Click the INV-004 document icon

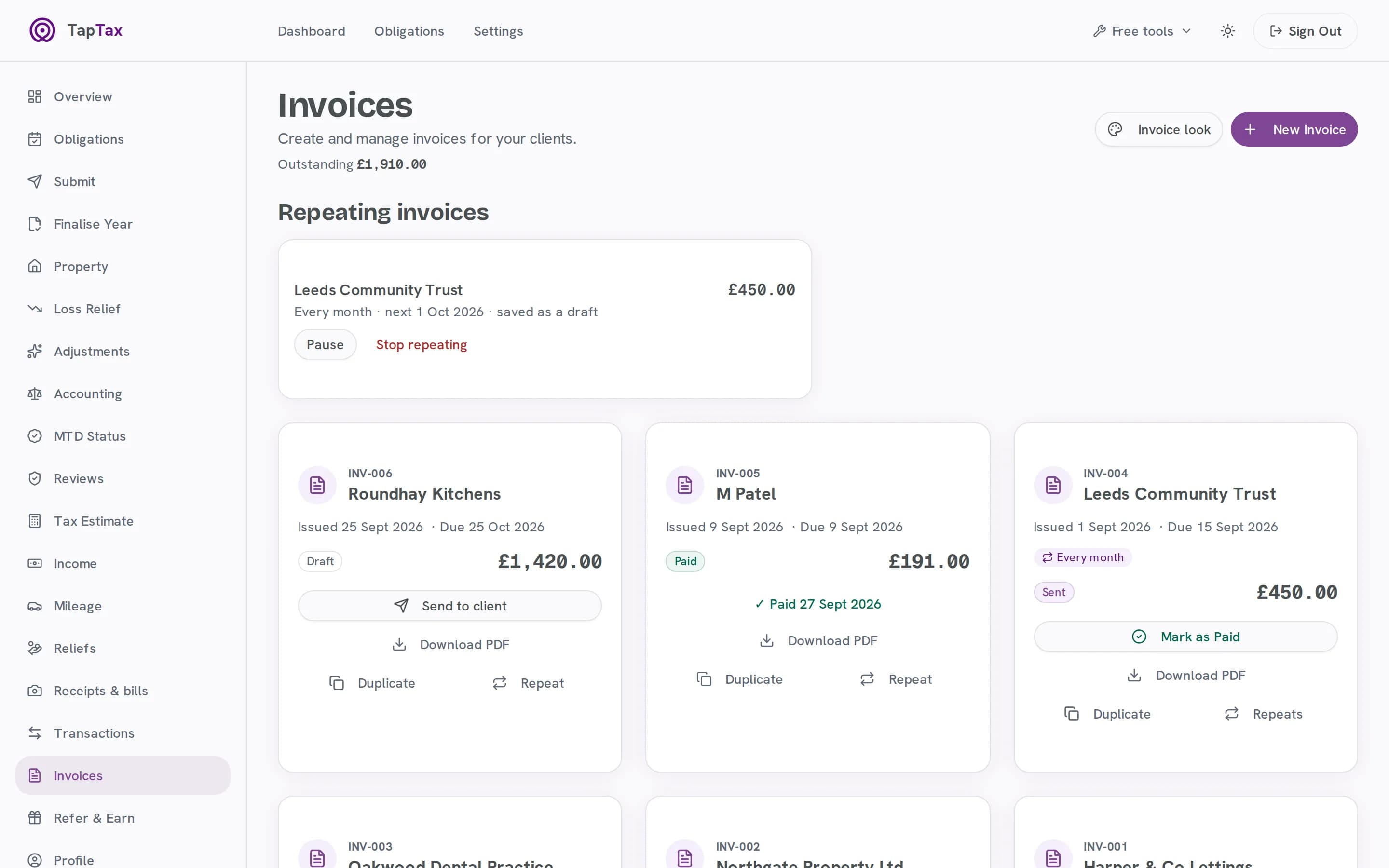(1053, 485)
